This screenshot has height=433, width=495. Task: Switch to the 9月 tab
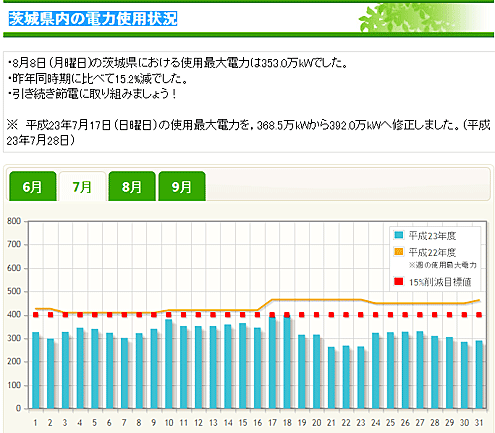pyautogui.click(x=182, y=186)
